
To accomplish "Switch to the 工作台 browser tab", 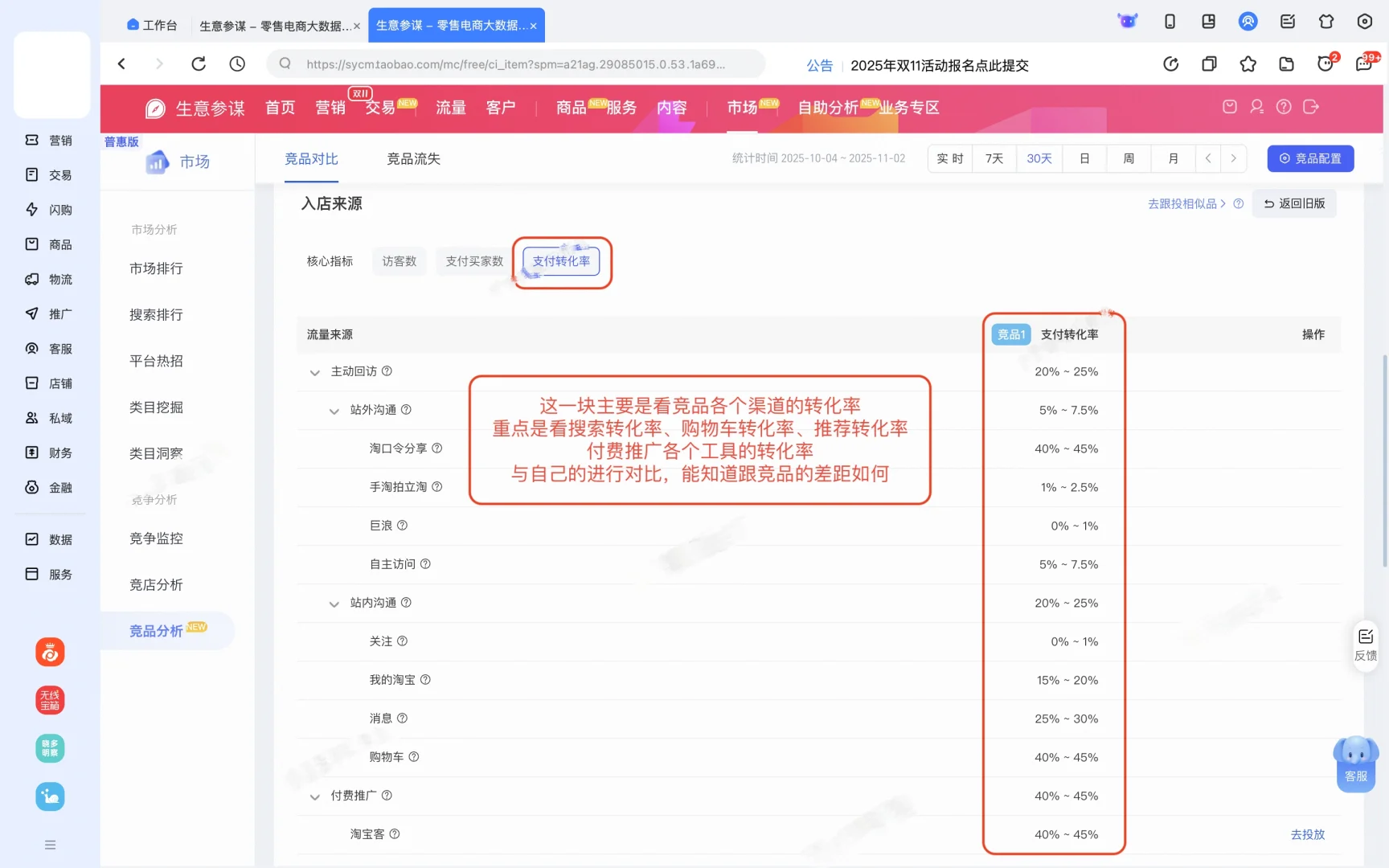I will [x=152, y=25].
